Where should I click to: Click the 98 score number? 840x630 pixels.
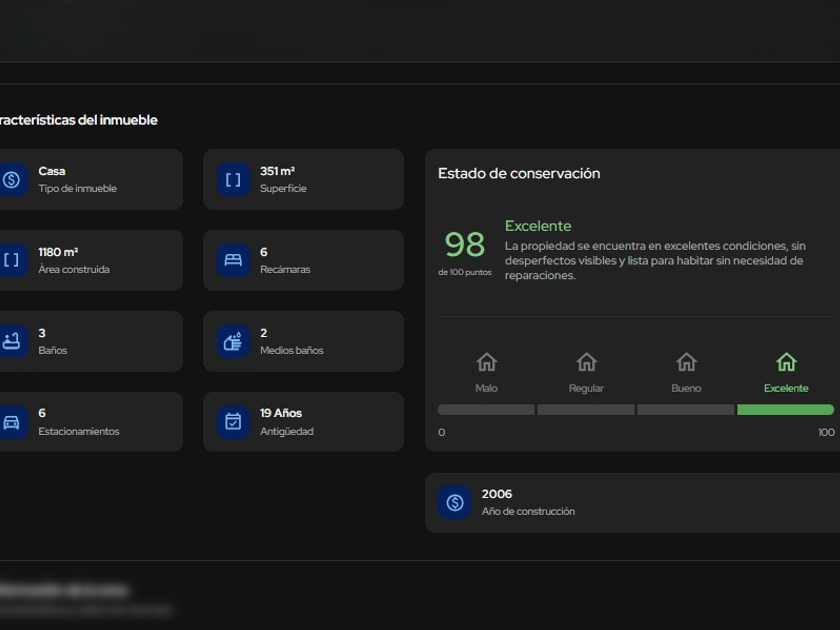(464, 244)
